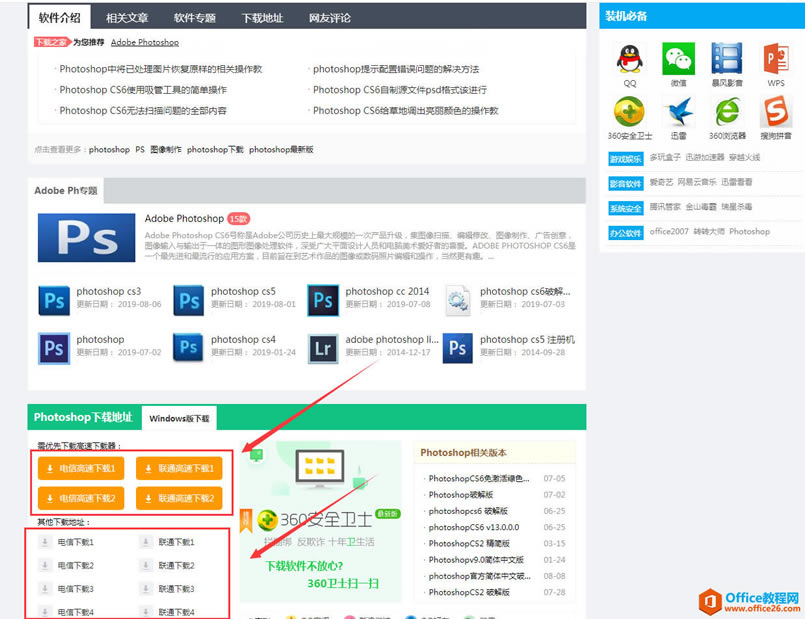Image resolution: width=805 pixels, height=619 pixels.
Task: Click the 360安全卫士 advertisement banner
Action: pos(320,520)
